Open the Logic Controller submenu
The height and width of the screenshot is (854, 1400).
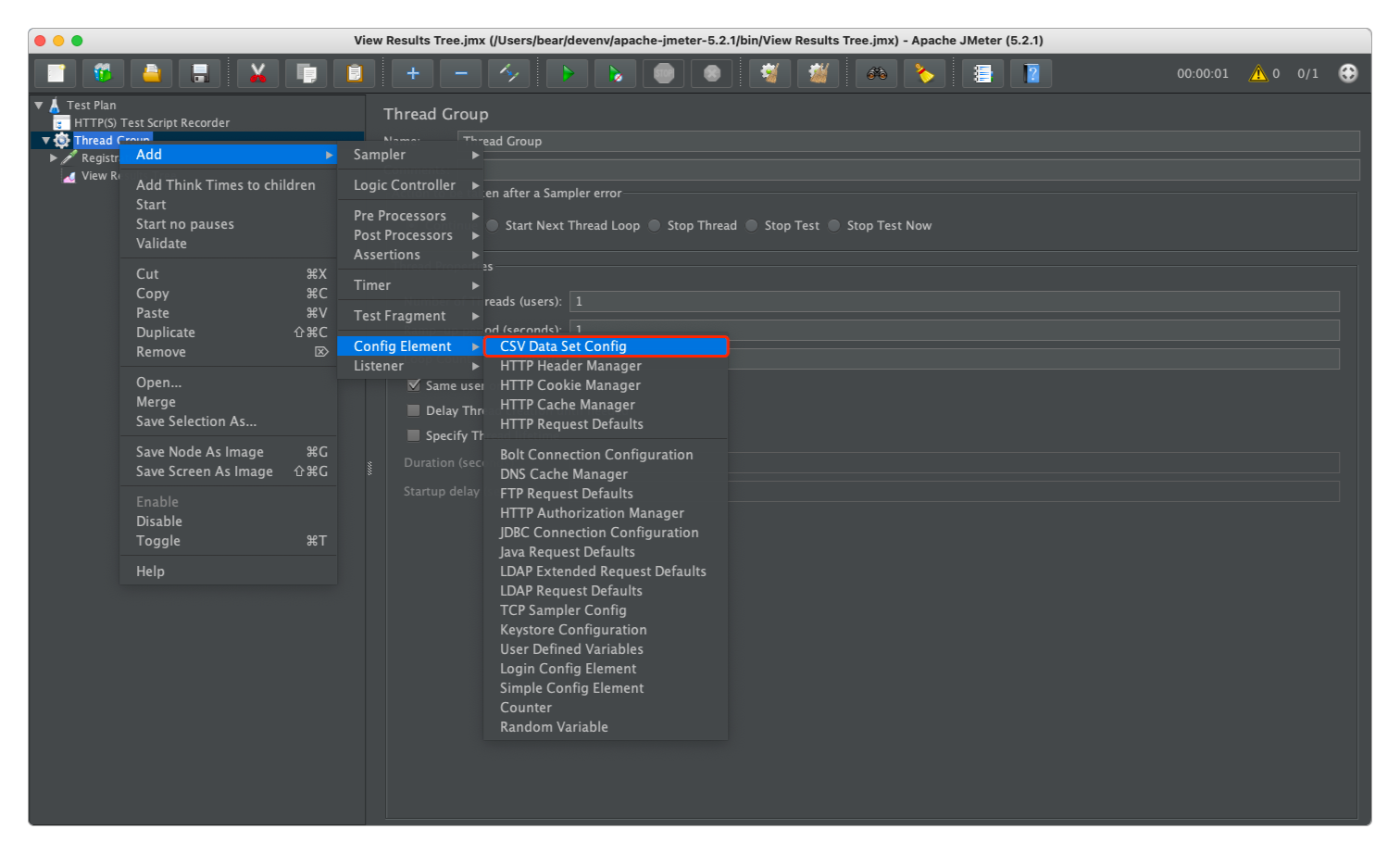pos(411,185)
